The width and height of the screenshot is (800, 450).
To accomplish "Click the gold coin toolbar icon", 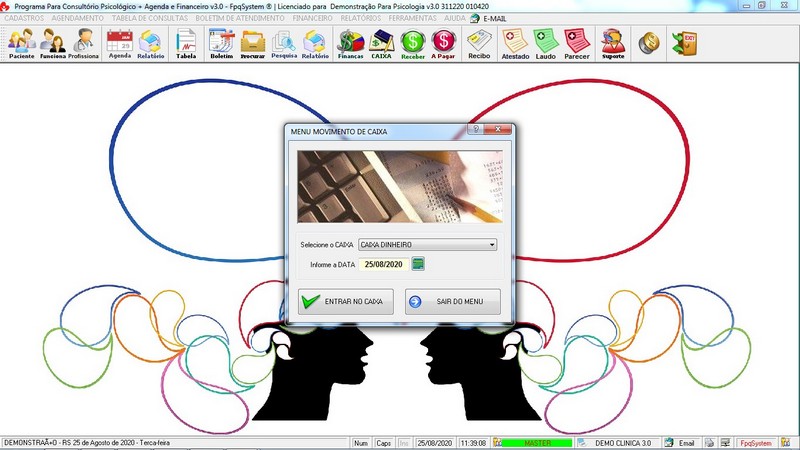I will [x=649, y=43].
